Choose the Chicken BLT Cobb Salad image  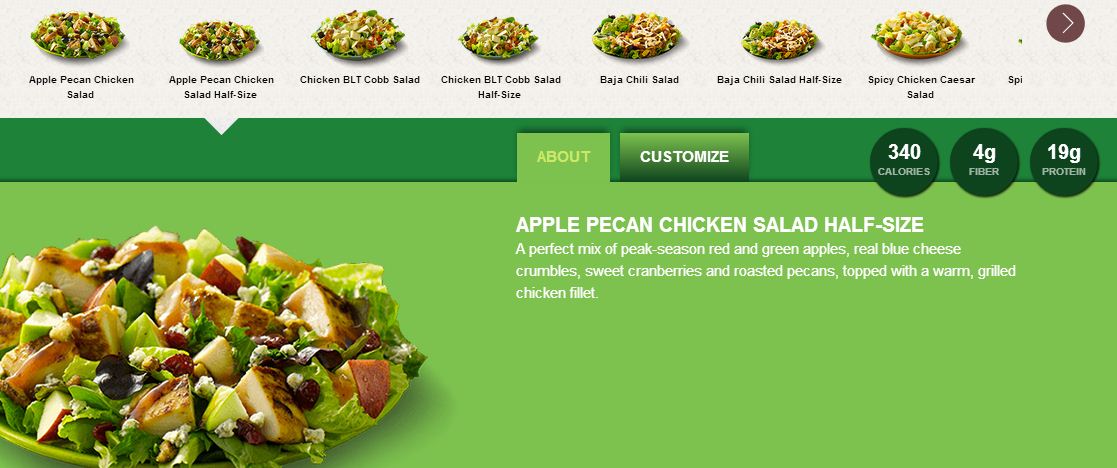point(358,35)
